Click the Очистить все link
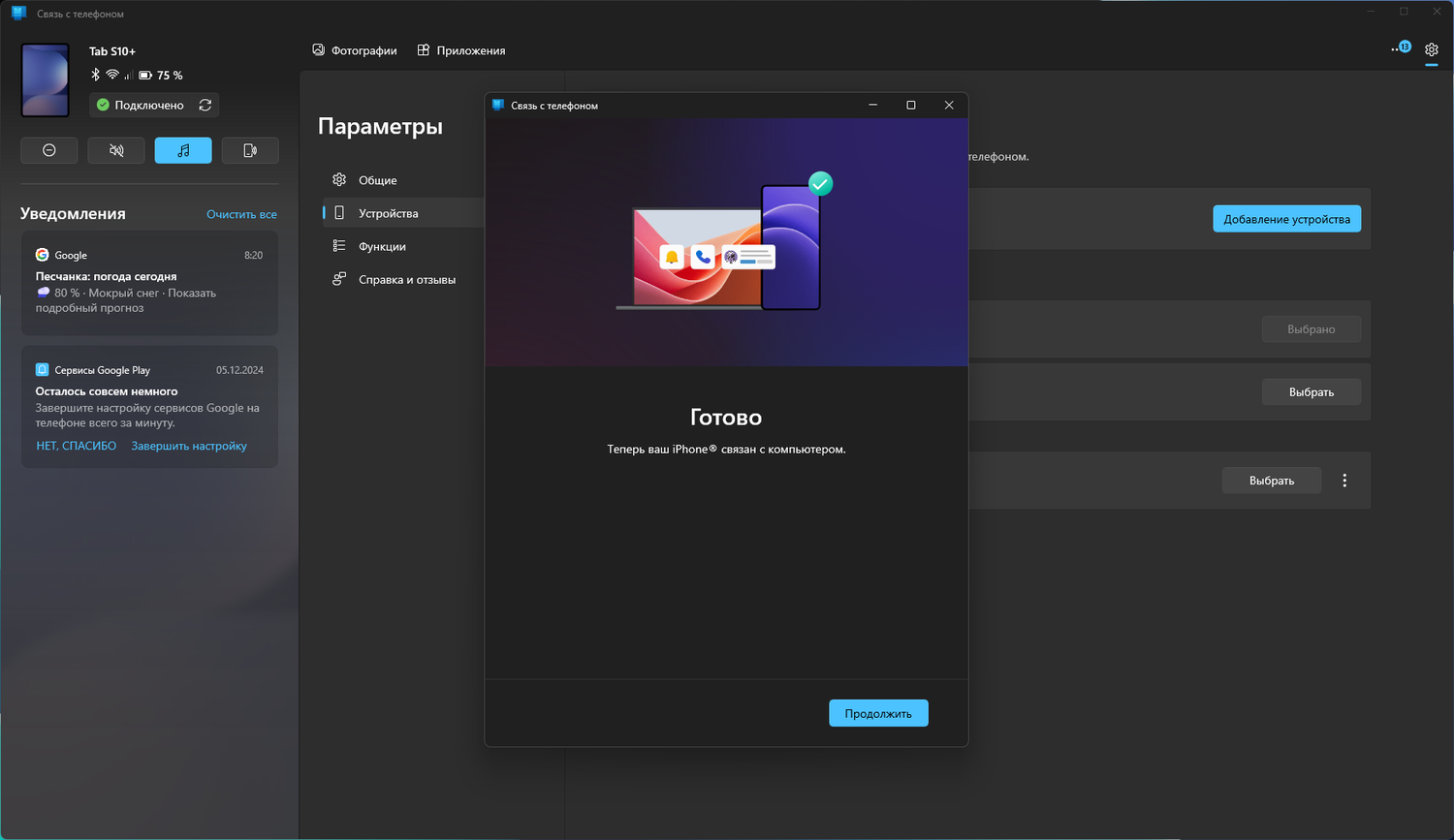1454x840 pixels. pos(241,214)
